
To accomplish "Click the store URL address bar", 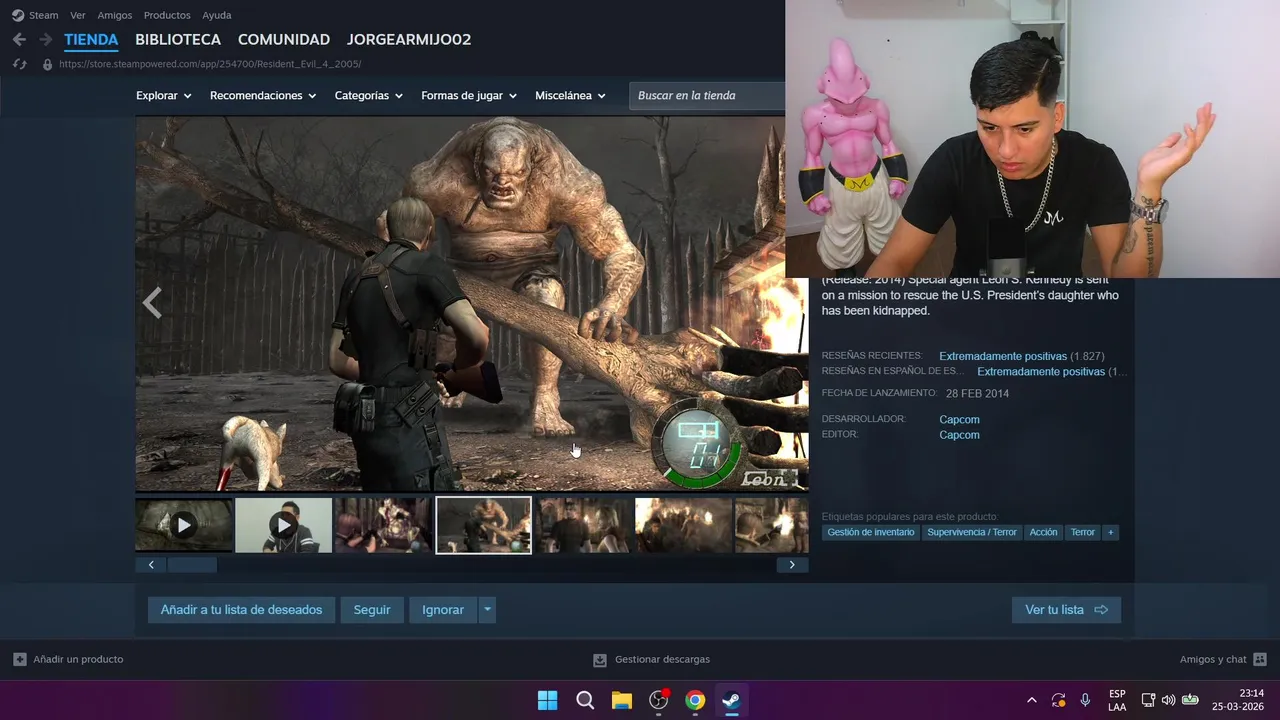I will [210, 64].
